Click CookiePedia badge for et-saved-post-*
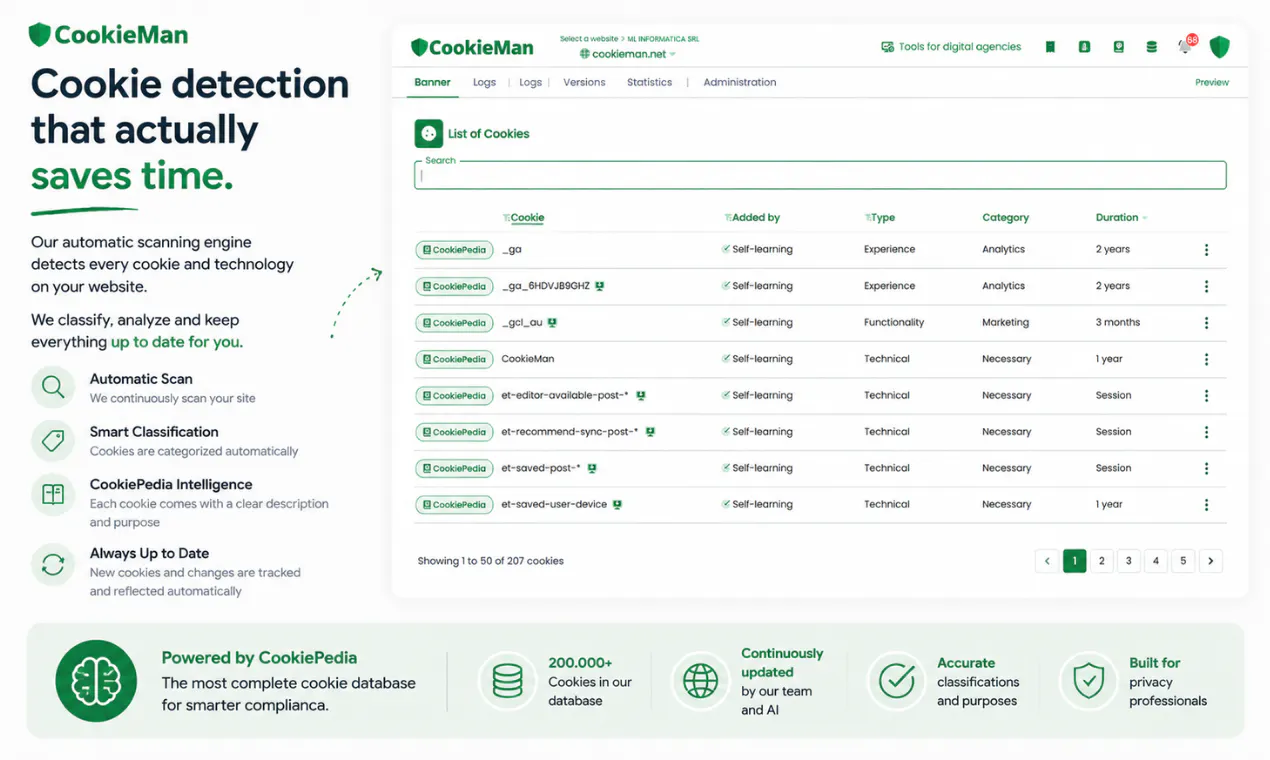Screen dimensions: 1270x760 point(454,468)
